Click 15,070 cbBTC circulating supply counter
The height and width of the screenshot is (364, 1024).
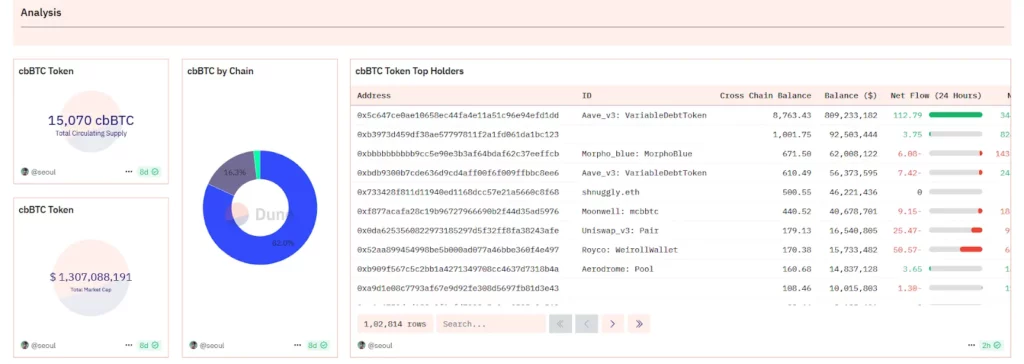pos(91,120)
